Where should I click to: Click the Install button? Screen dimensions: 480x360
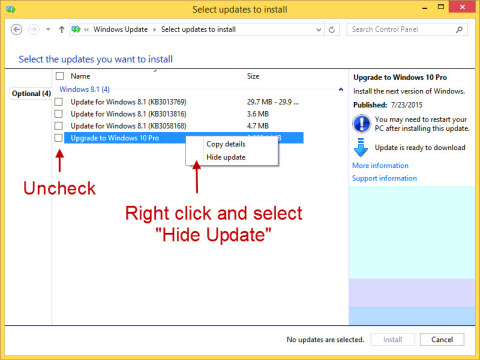[x=393, y=340]
